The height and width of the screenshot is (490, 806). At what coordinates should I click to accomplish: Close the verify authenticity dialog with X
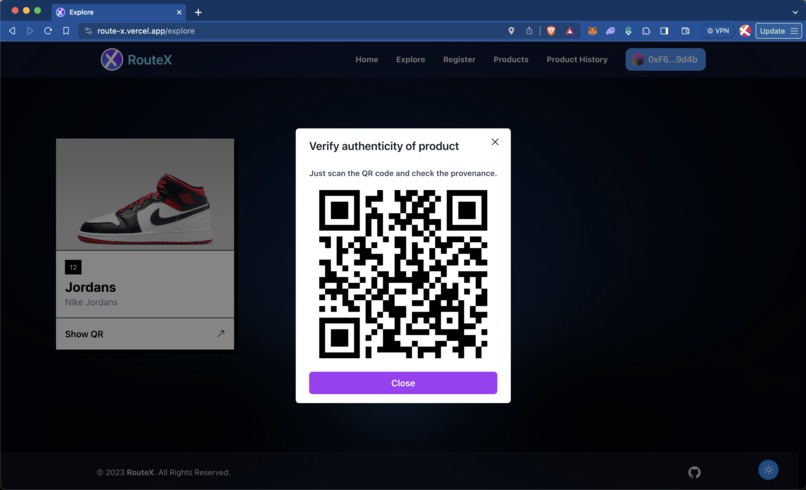click(495, 142)
